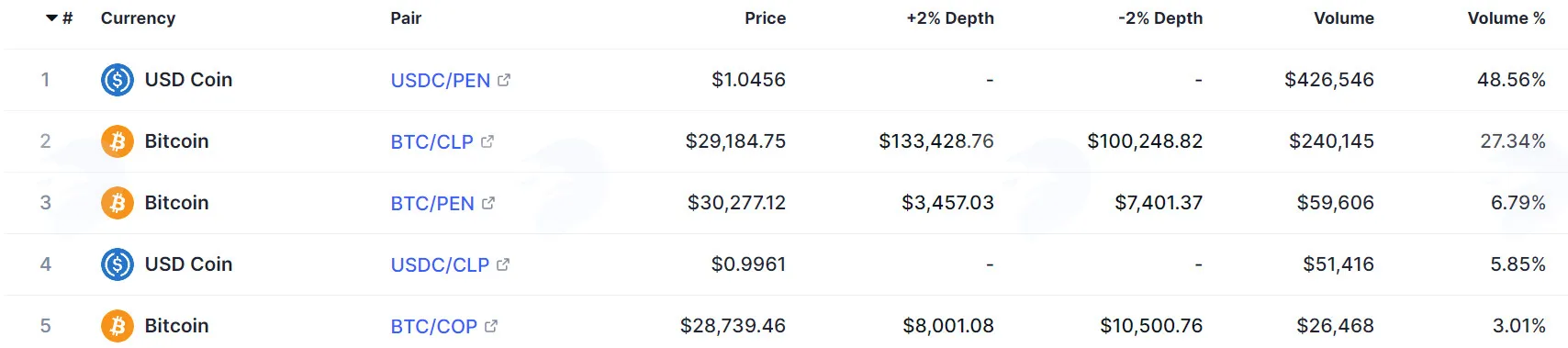Click USD Coin icon in row 4

pyautogui.click(x=118, y=264)
